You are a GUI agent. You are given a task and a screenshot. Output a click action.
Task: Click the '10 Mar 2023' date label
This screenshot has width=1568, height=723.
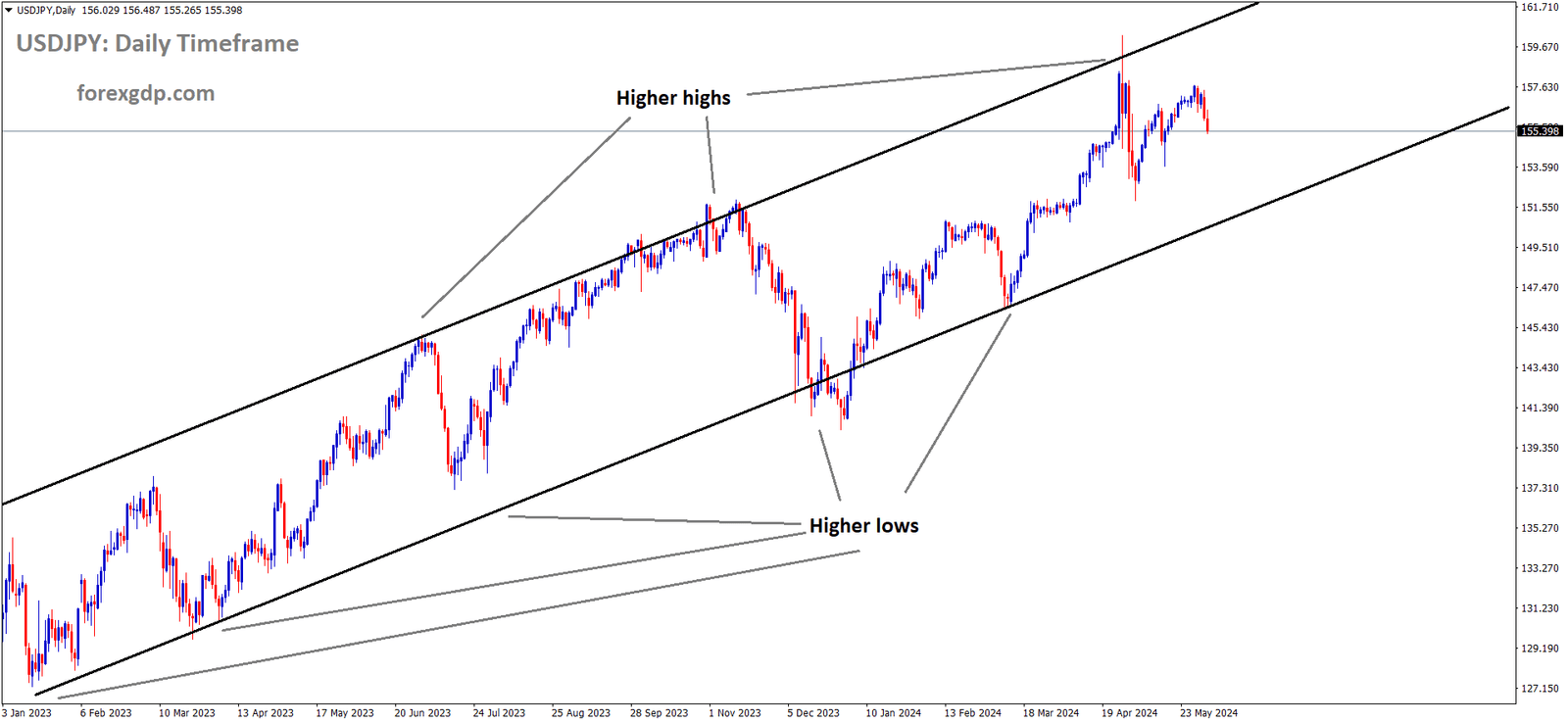(x=187, y=713)
